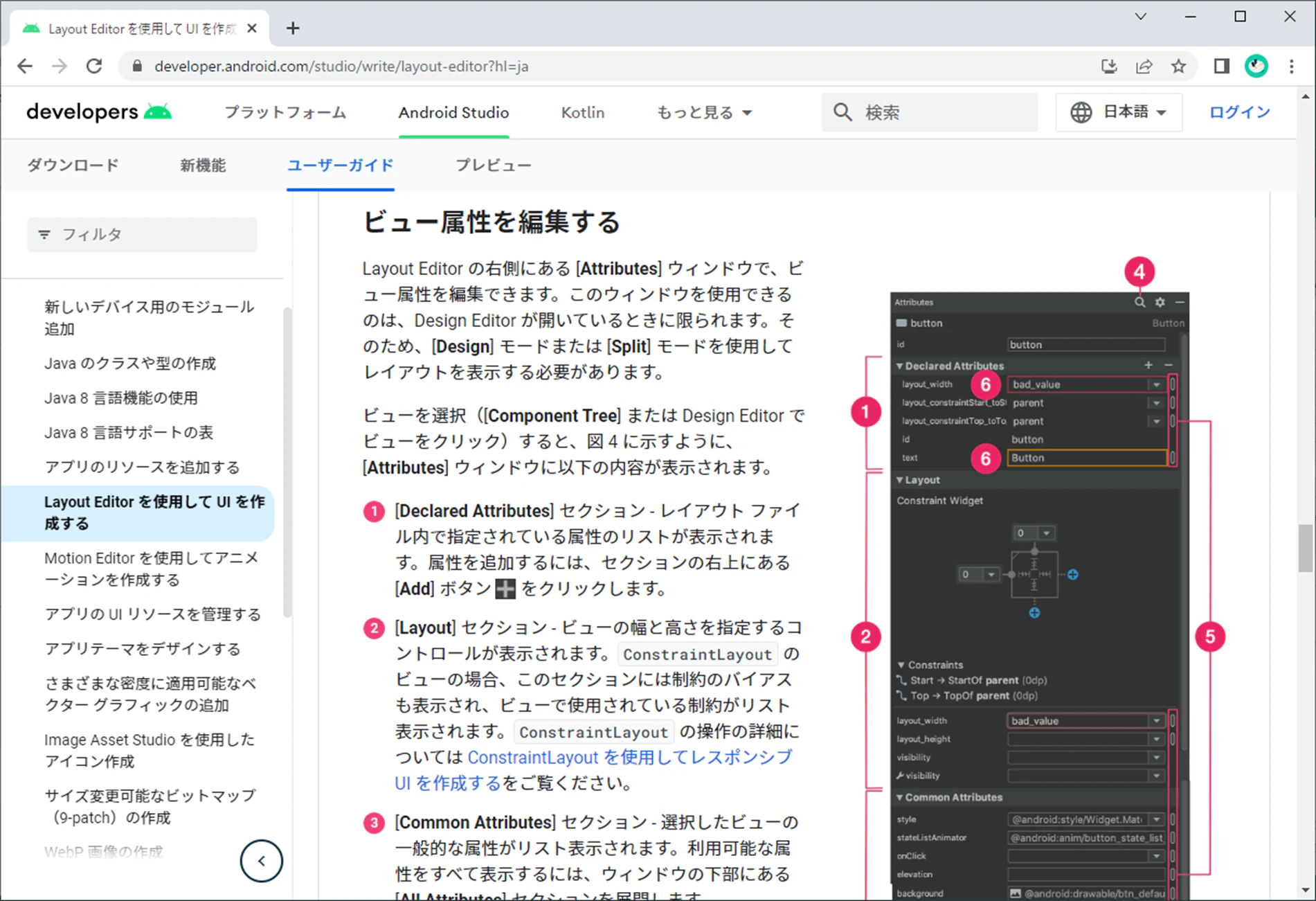This screenshot has height=901, width=1316.
Task: Open Motion Editor animation sidebar link
Action: [152, 569]
